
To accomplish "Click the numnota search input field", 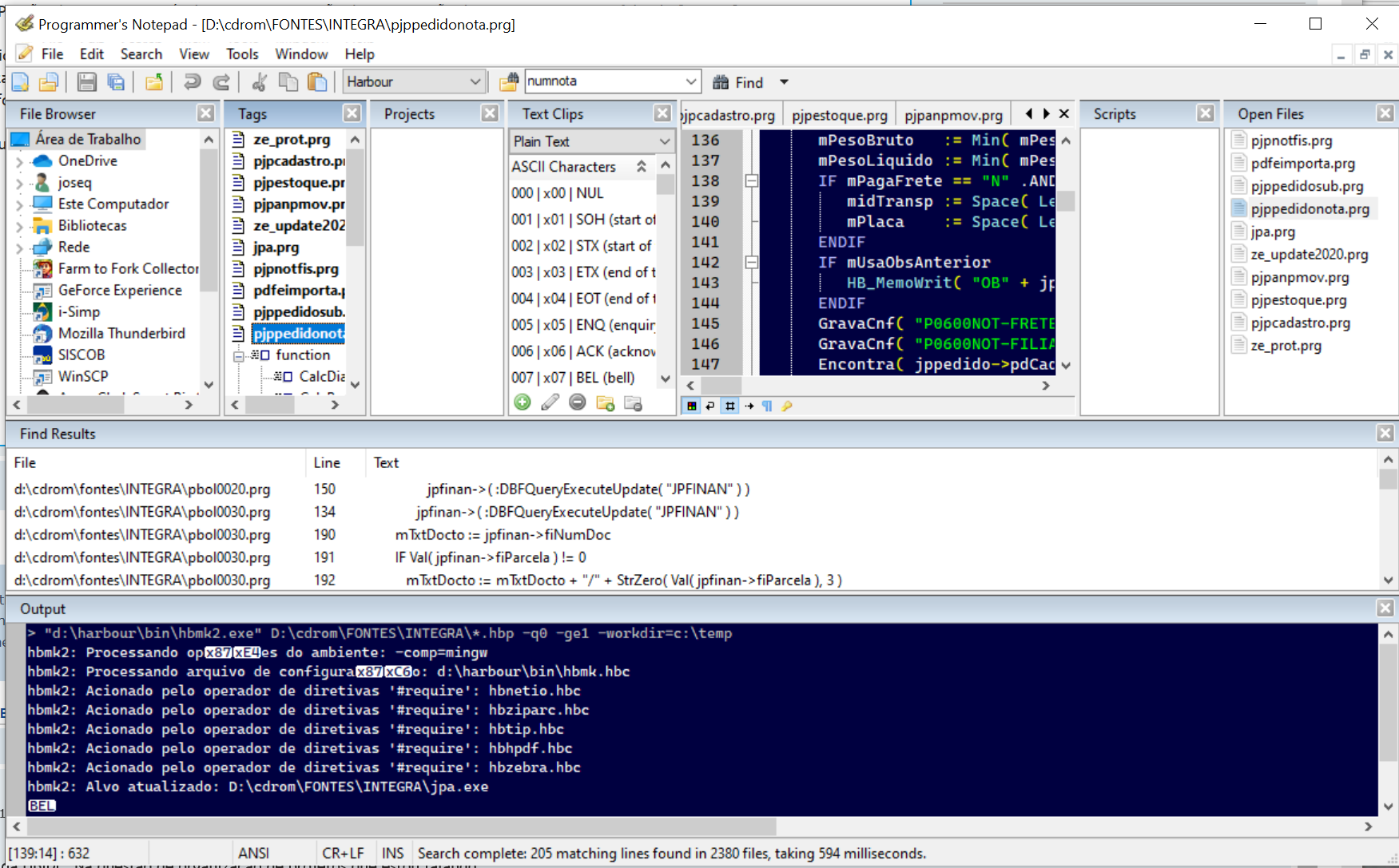I will click(x=603, y=81).
